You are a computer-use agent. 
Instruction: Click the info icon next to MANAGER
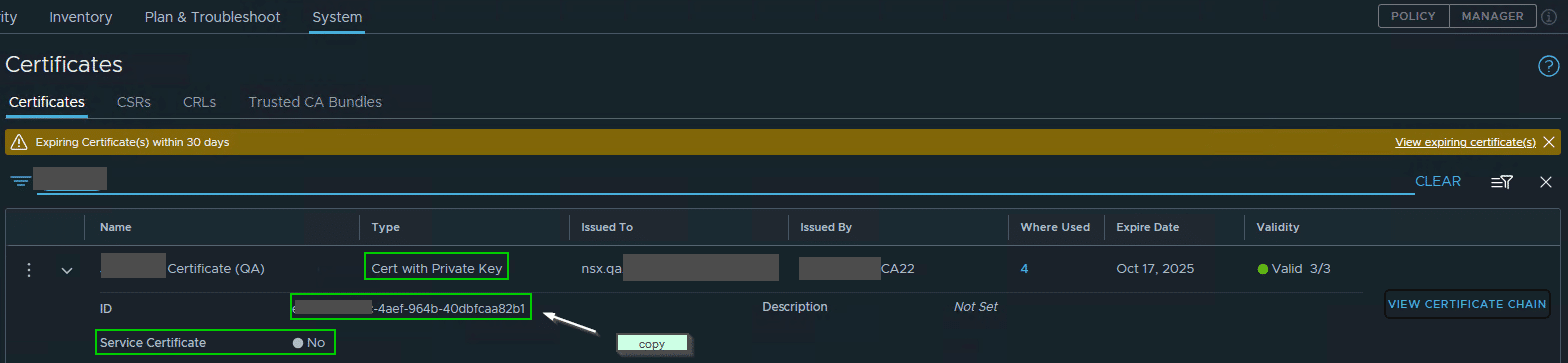(1549, 17)
